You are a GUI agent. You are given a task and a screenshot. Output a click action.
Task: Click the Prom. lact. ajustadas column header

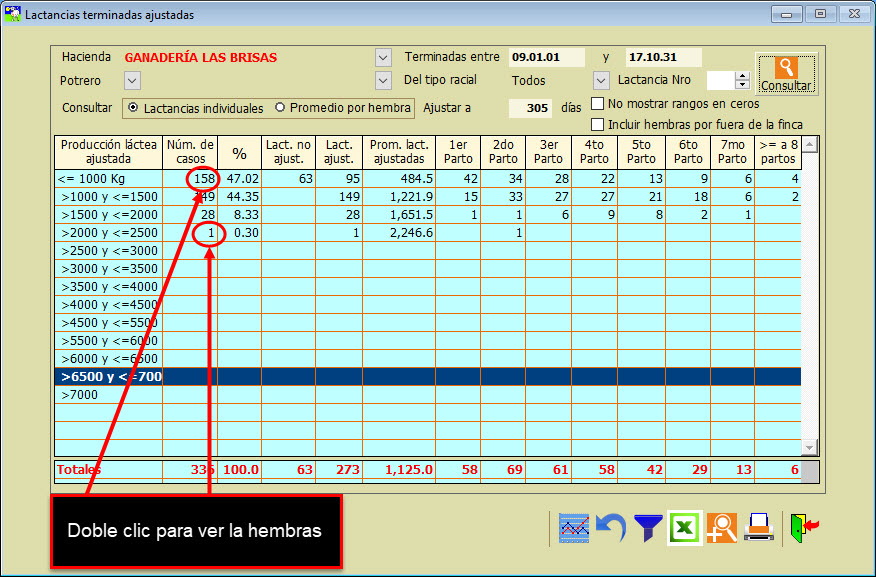(x=398, y=151)
